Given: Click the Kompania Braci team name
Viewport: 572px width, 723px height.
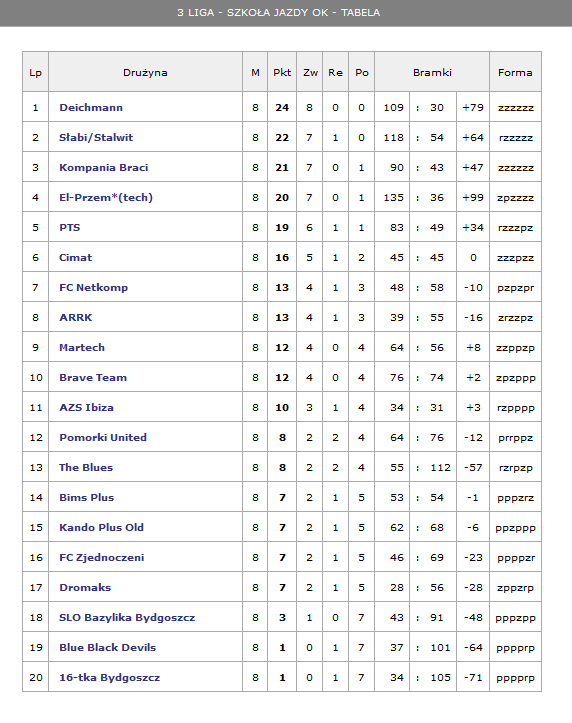Looking at the screenshot, I should point(104,167).
